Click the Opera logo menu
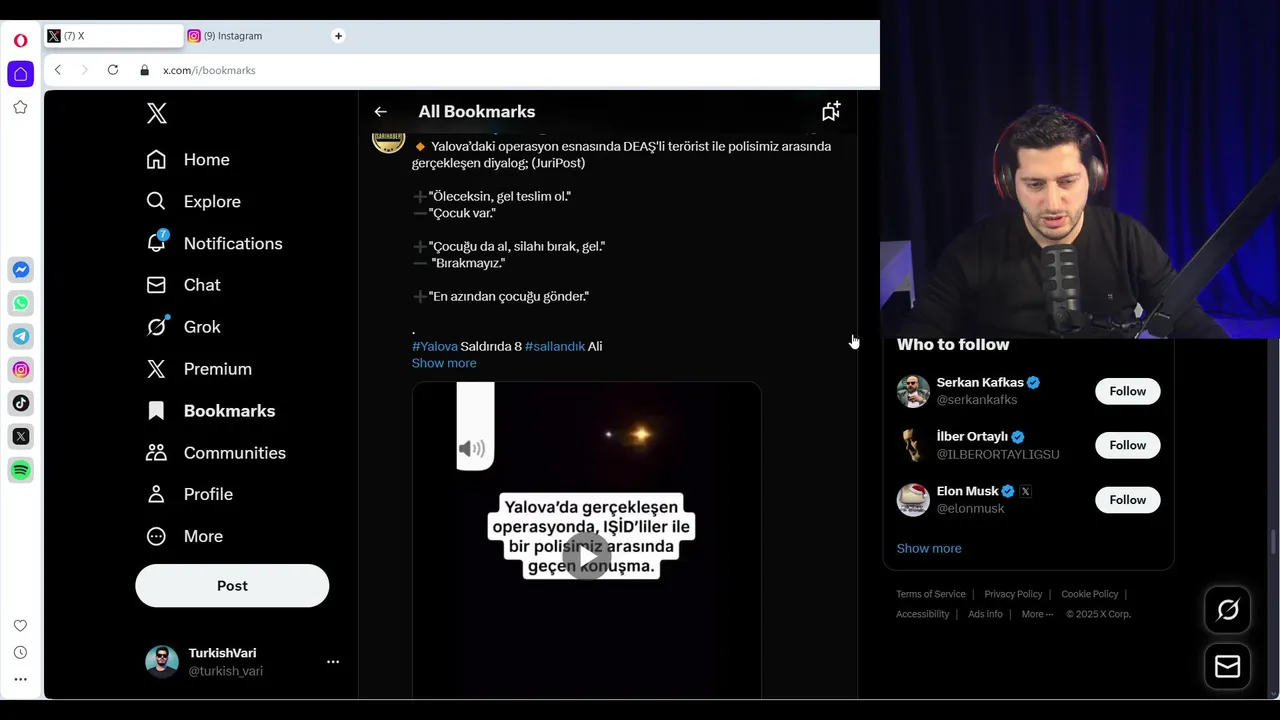 20,41
